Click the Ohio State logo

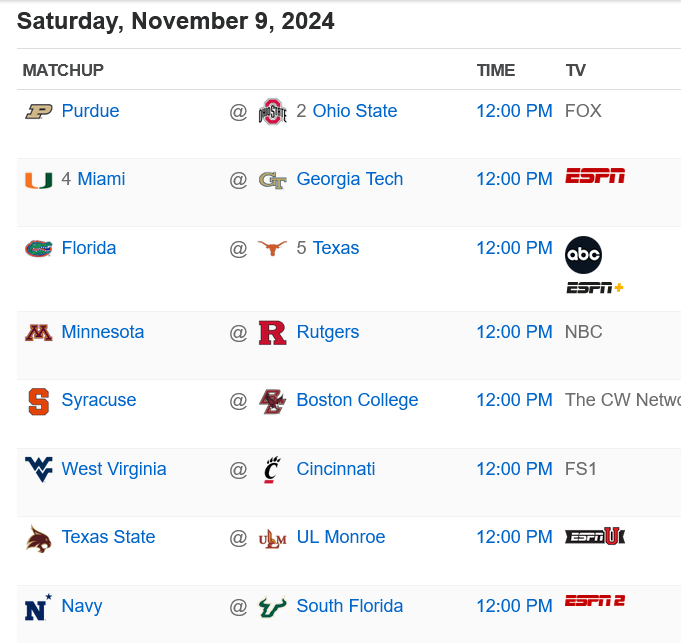click(x=272, y=112)
